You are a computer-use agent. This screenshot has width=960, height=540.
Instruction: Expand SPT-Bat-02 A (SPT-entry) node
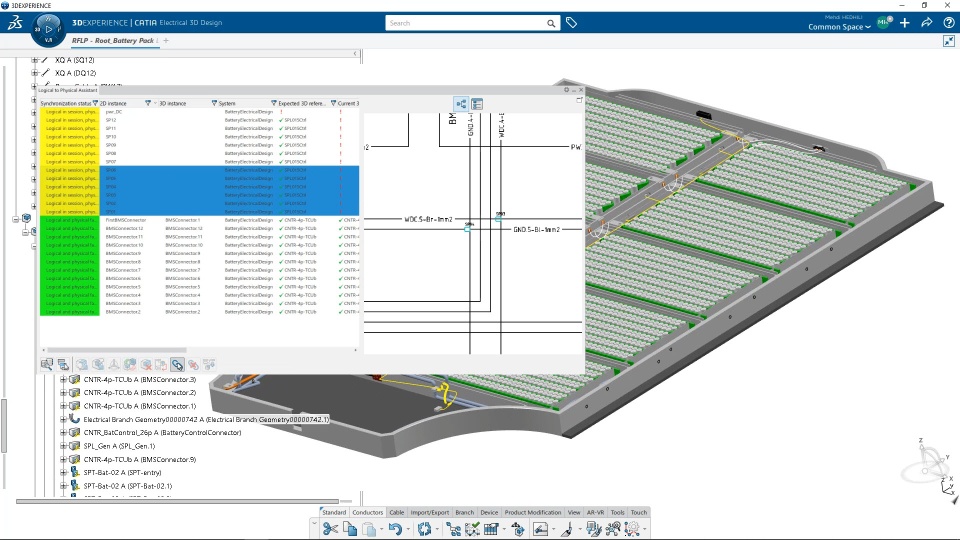pos(63,473)
